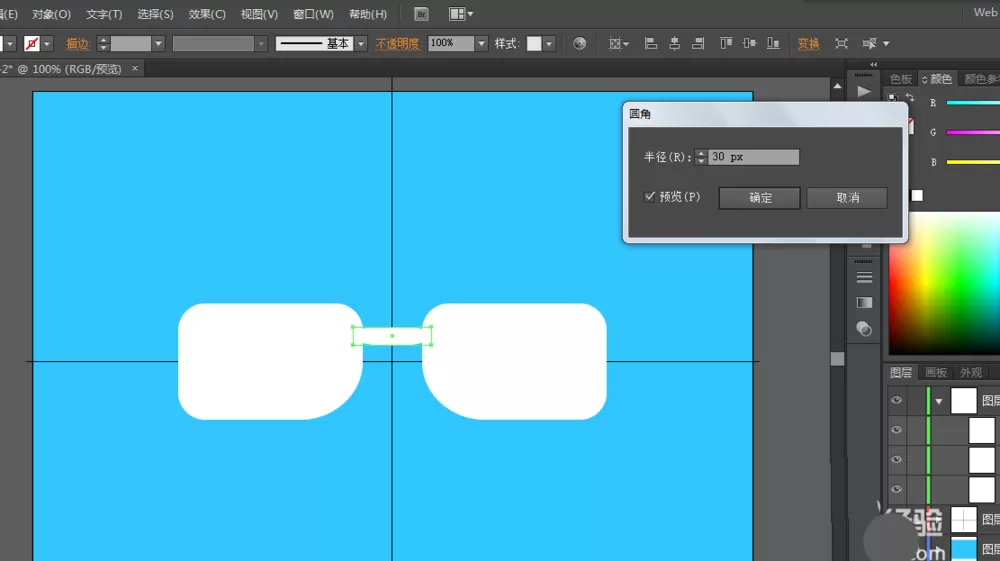Click the horizontal align center icon
This screenshot has height=561, width=1000.
click(x=674, y=43)
